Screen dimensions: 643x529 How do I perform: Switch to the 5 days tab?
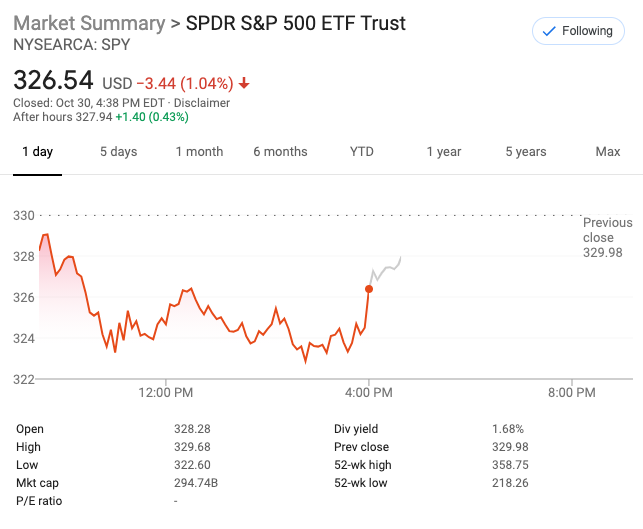tap(118, 152)
